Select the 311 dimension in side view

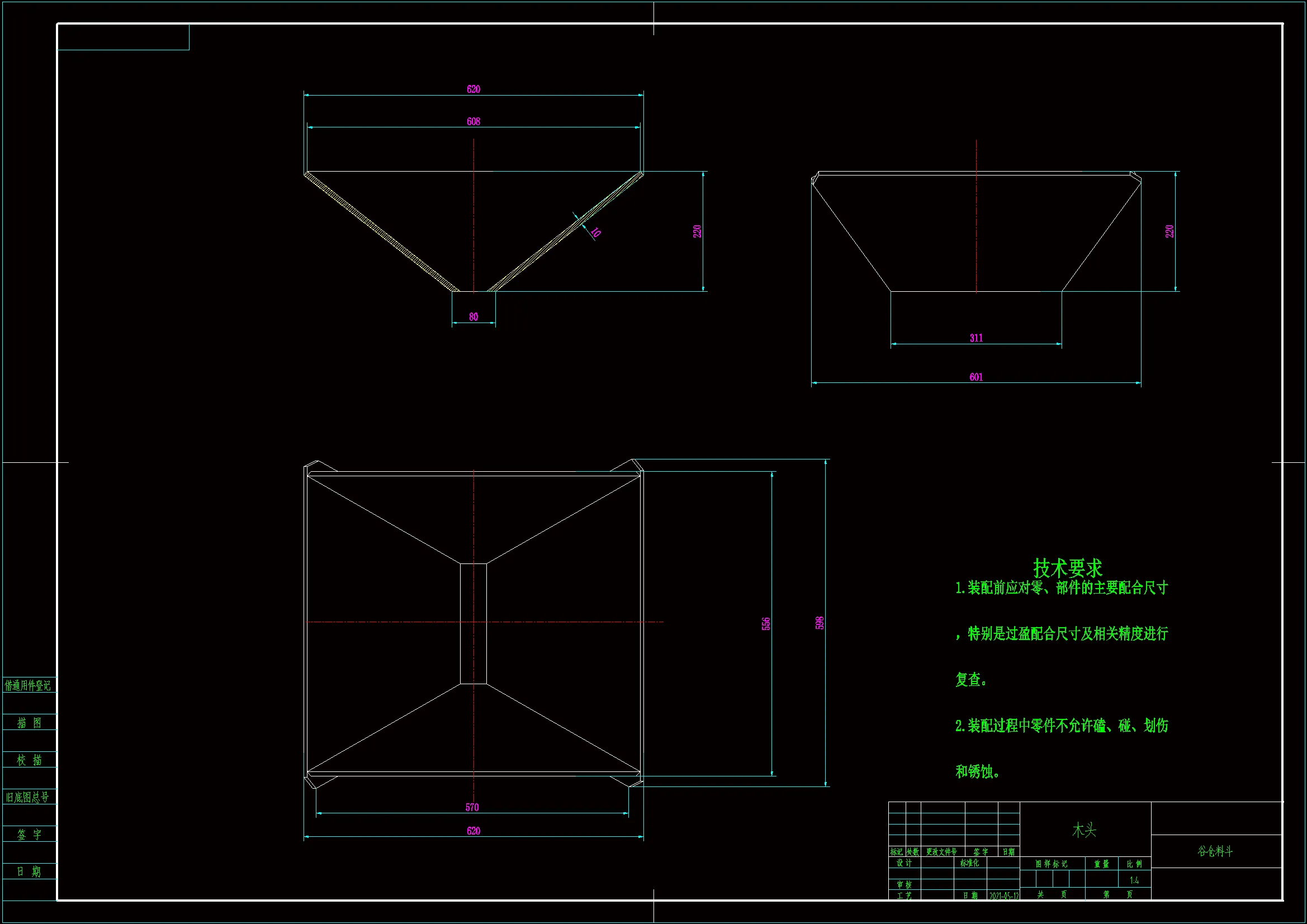coord(975,338)
